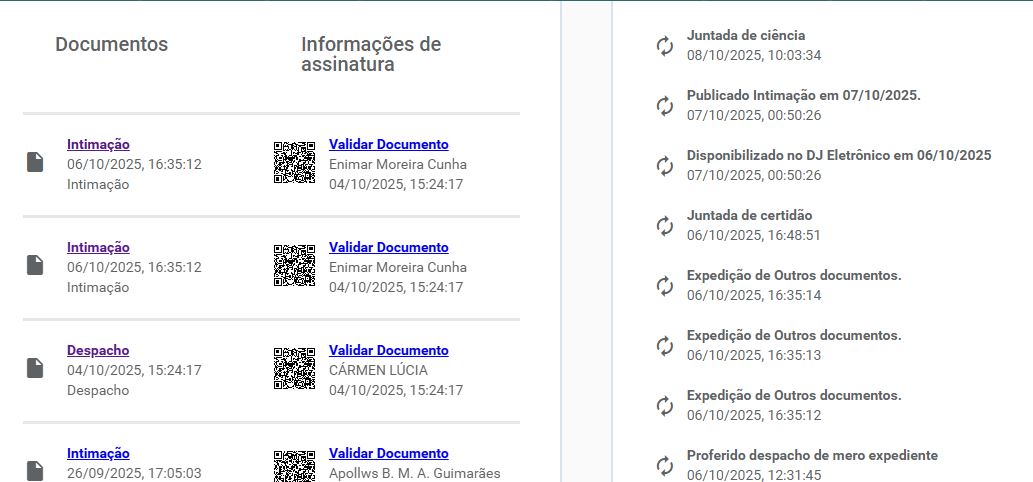Click sync icon for Expedição at 16:35:13
This screenshot has width=1033, height=482.
pos(665,346)
